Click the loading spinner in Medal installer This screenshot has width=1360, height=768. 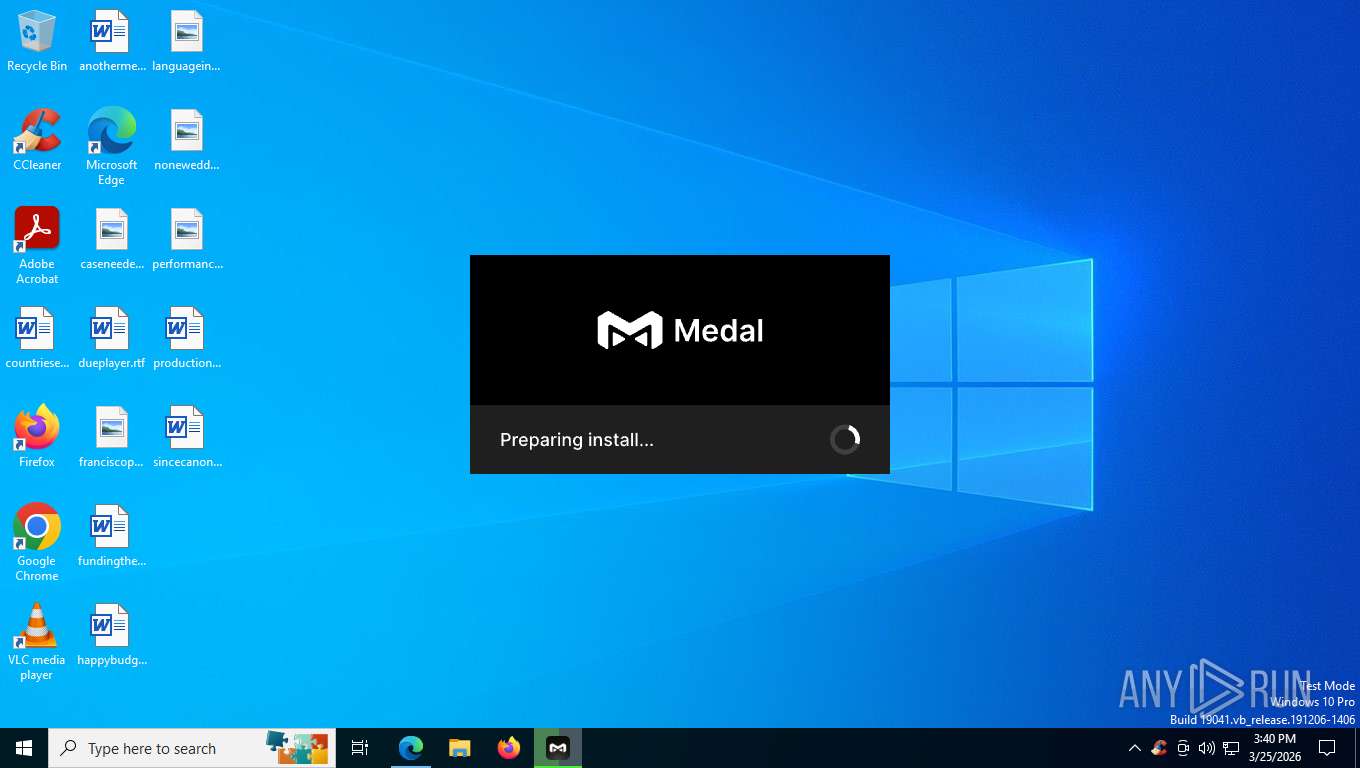(x=845, y=439)
